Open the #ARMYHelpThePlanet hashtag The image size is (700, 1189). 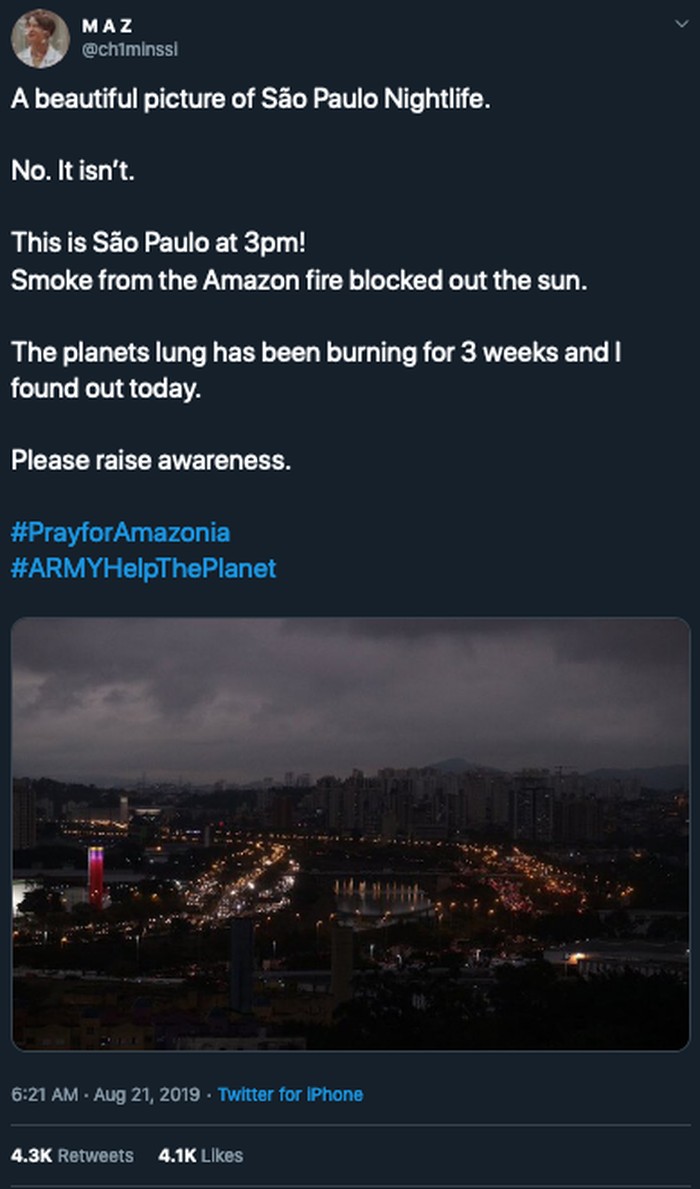tap(143, 569)
